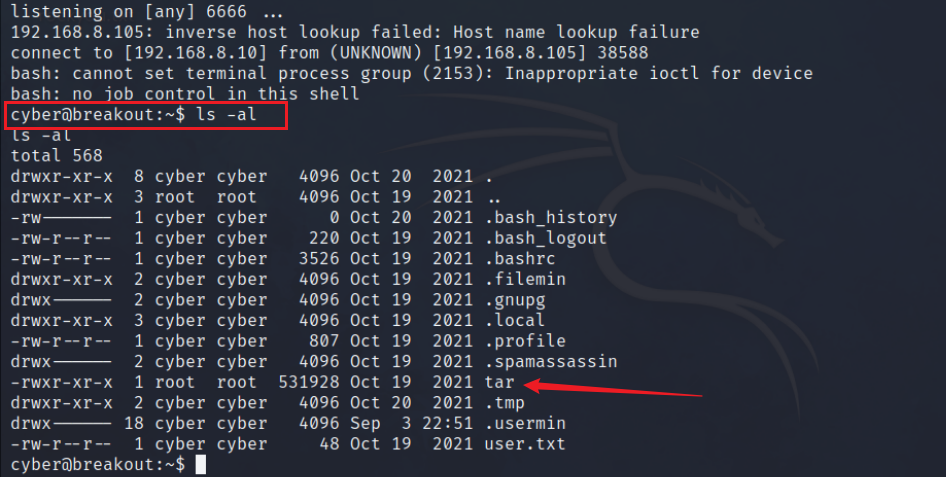Screen dimensions: 946x477
Task: Click the highlighted "ls -al" command prompt
Action: pos(146,115)
